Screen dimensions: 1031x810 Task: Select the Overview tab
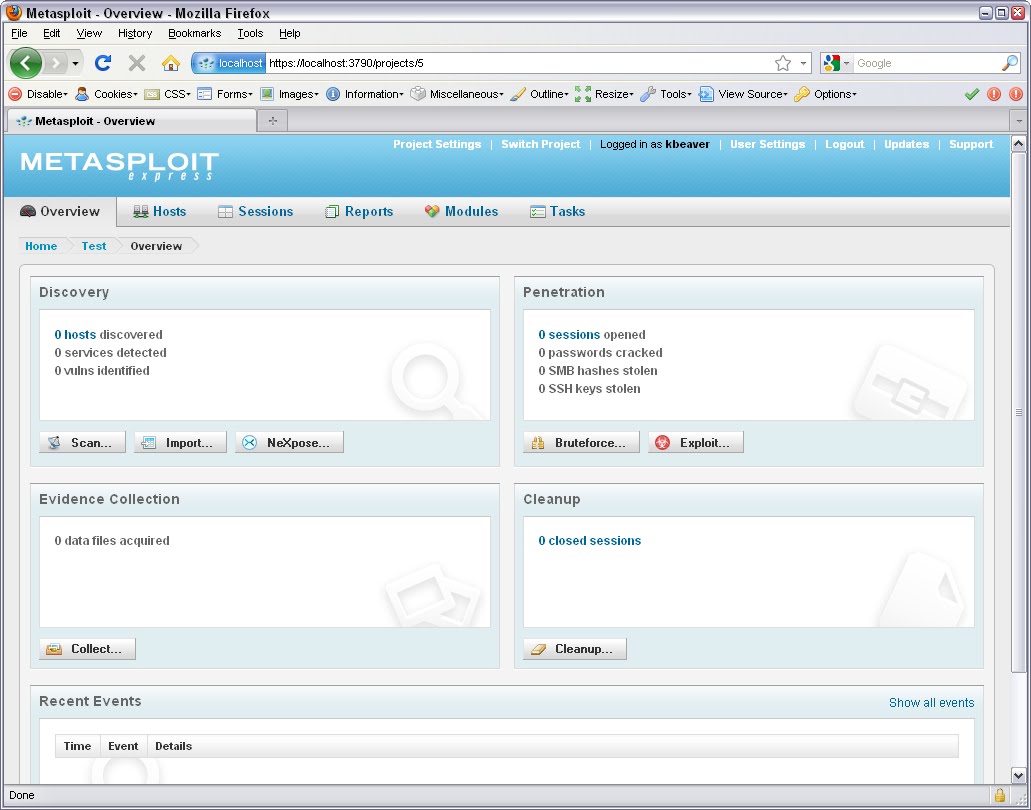tap(60, 211)
